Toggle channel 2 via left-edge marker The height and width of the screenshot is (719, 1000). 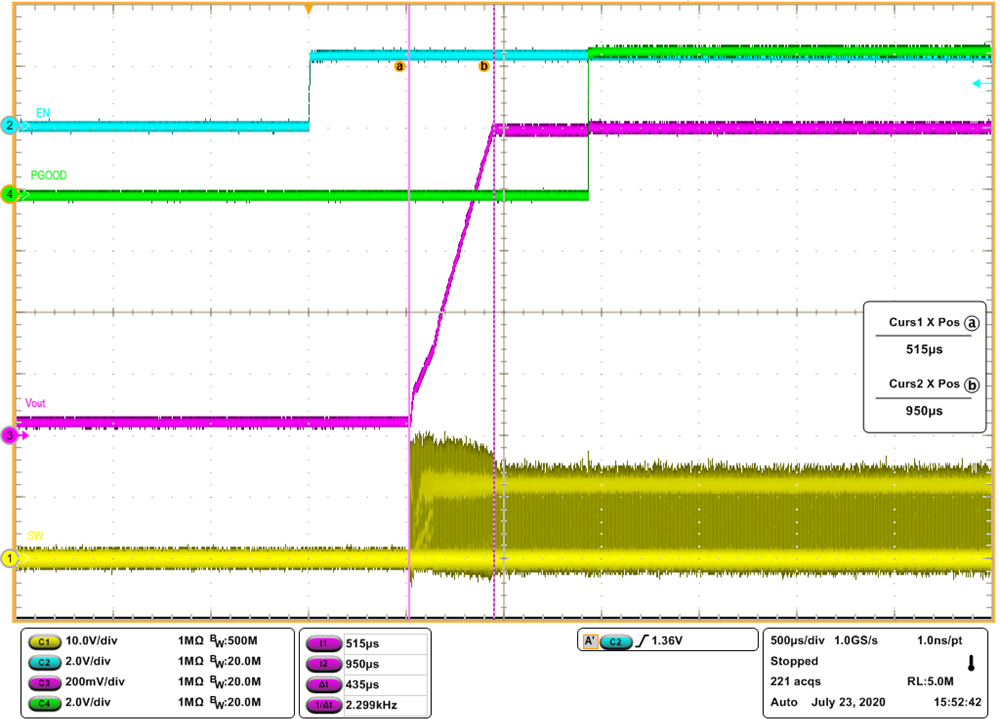9,127
